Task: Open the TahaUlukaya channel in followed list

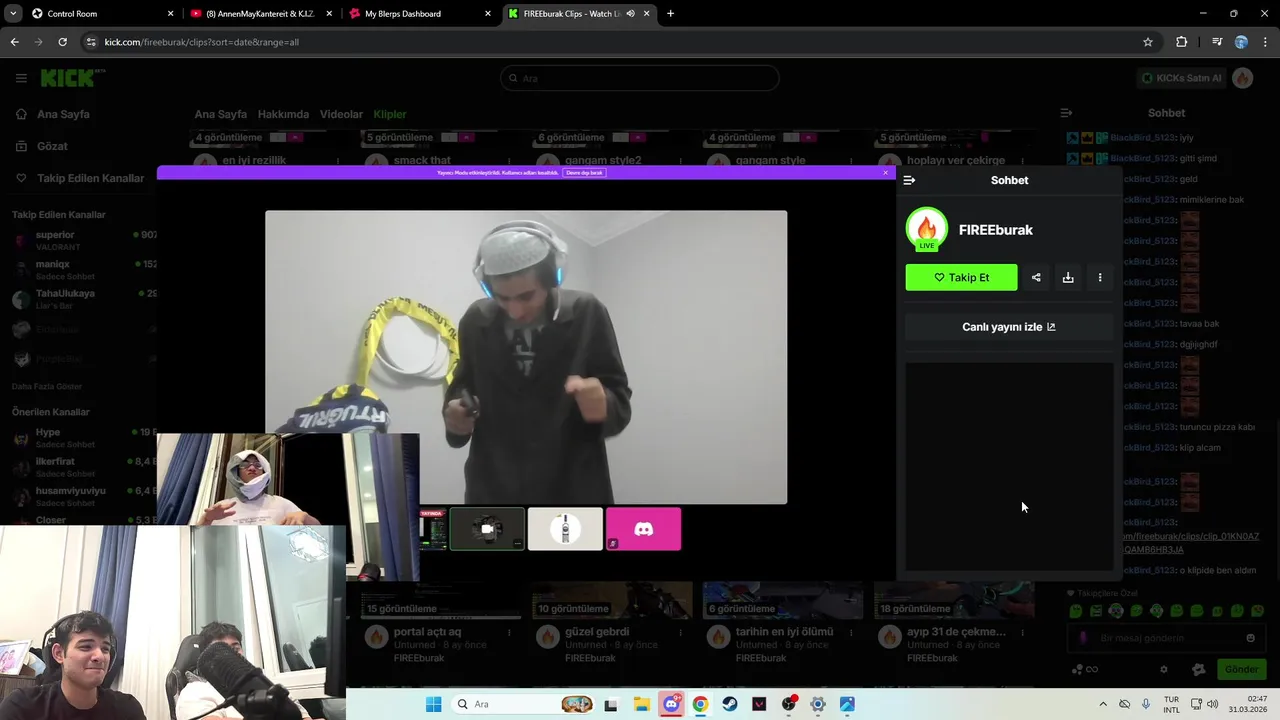Action: pos(83,299)
